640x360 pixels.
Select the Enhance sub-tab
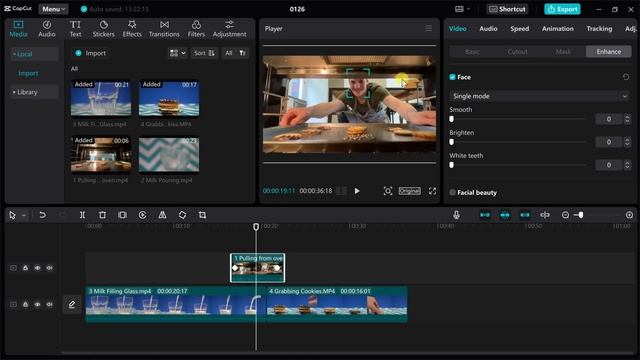(609, 51)
